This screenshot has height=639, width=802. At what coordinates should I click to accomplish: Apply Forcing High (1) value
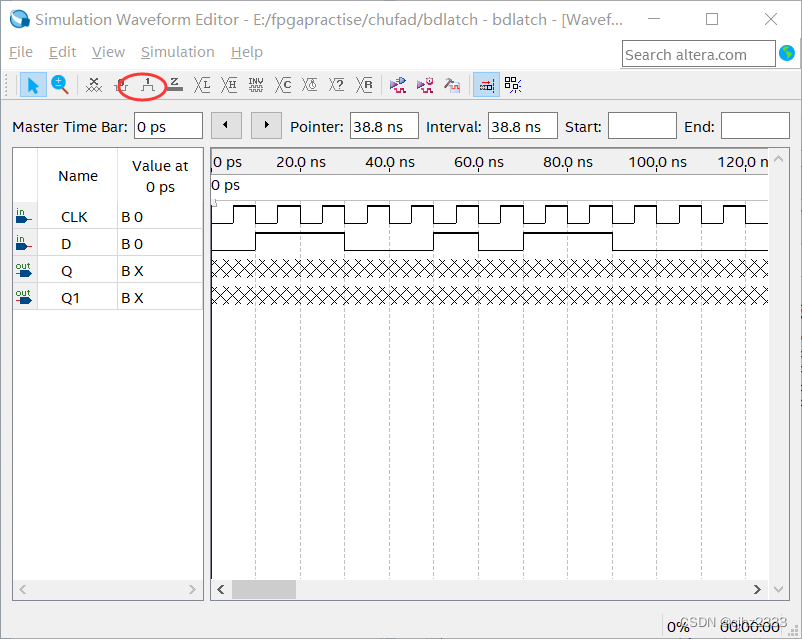(x=148, y=85)
